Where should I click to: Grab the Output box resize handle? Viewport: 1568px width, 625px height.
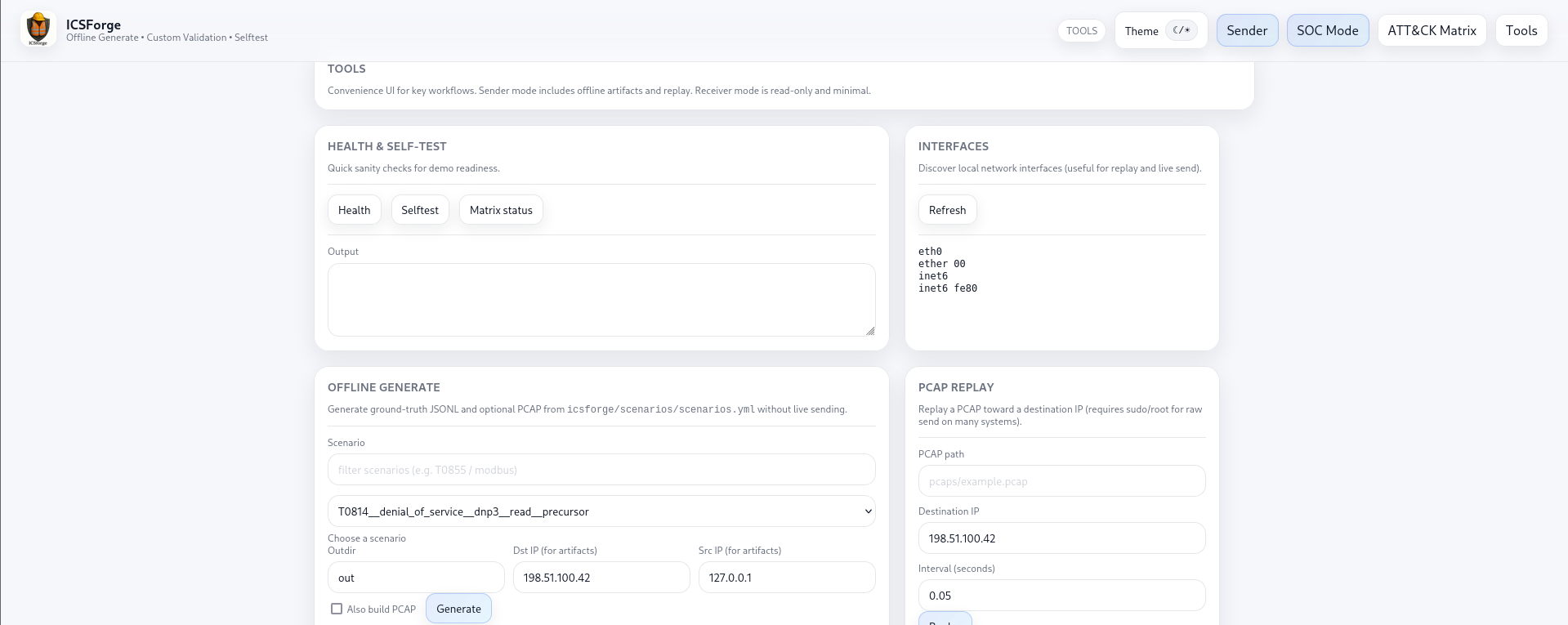[870, 331]
